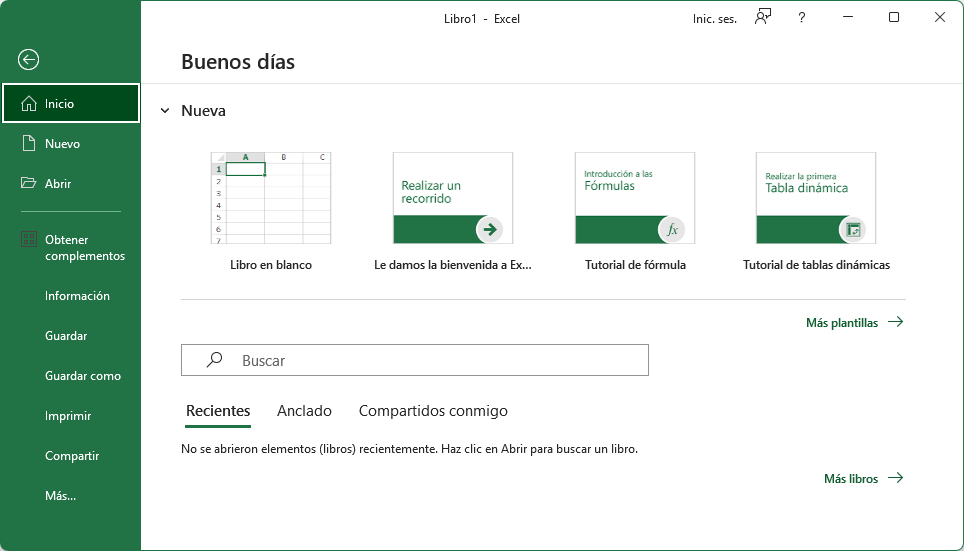Click 'Le damos la bienvenida a Ex...' label

(x=453, y=265)
